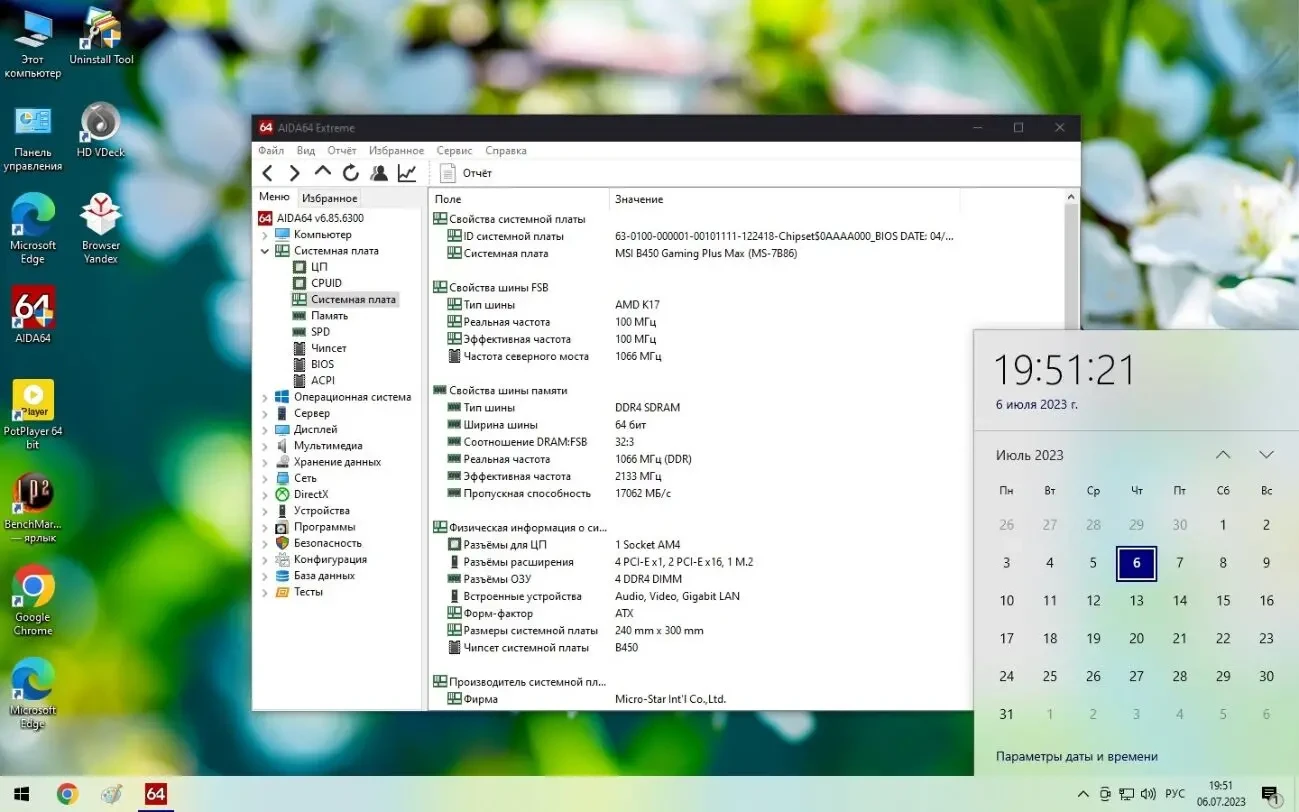The height and width of the screenshot is (812, 1299).
Task: Click the previous month chevron in calendar
Action: pos(1222,455)
